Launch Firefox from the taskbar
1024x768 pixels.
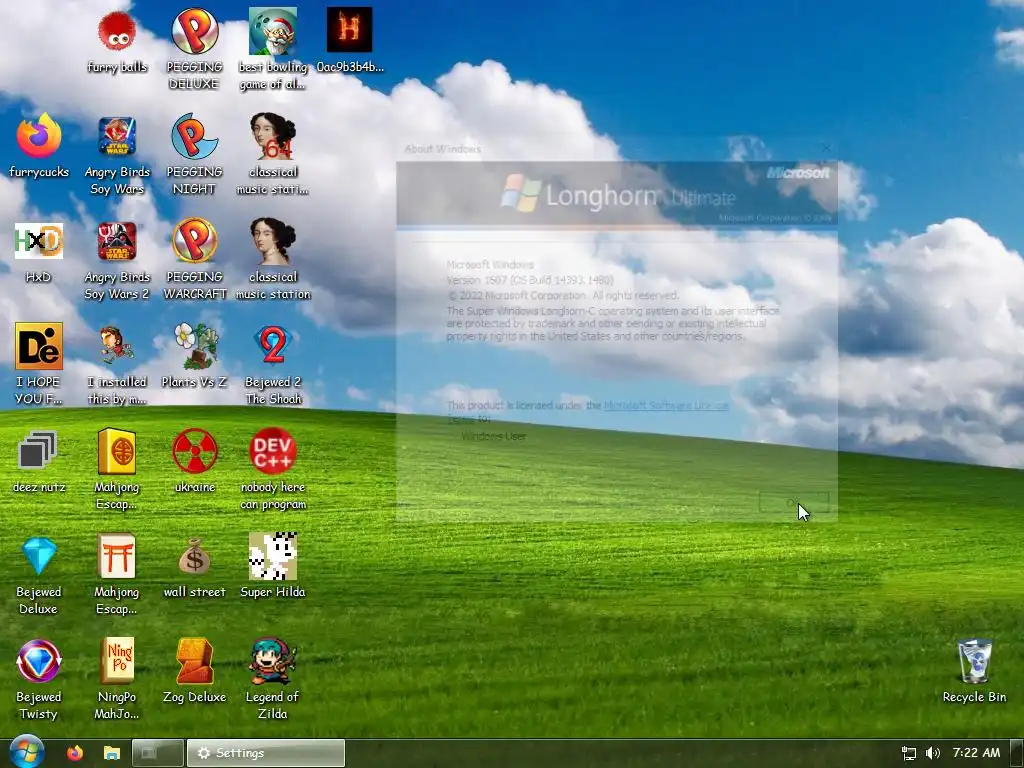pos(75,753)
